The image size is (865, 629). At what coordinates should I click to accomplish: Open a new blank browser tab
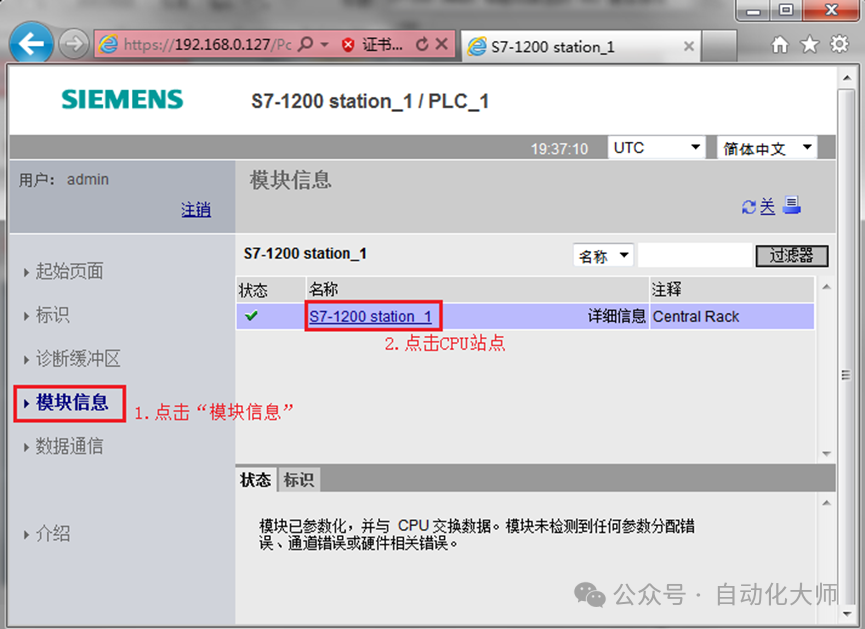719,46
